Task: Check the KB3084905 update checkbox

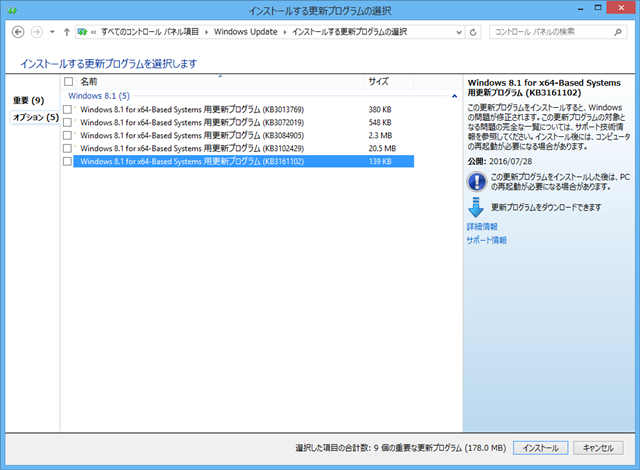Action: coord(67,135)
